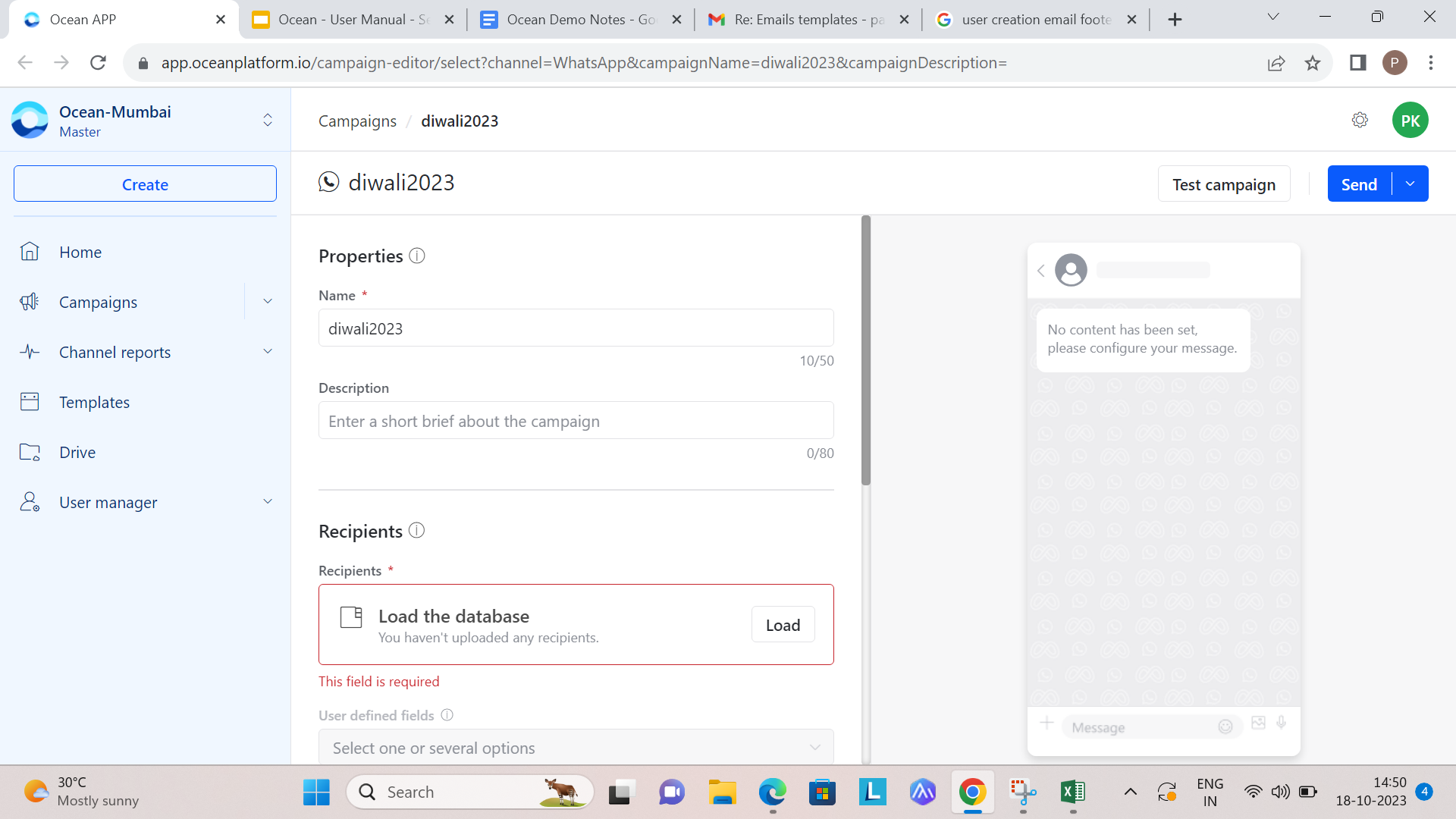The image size is (1456, 819).
Task: Switch to user creation email footer tab
Action: click(x=1036, y=20)
